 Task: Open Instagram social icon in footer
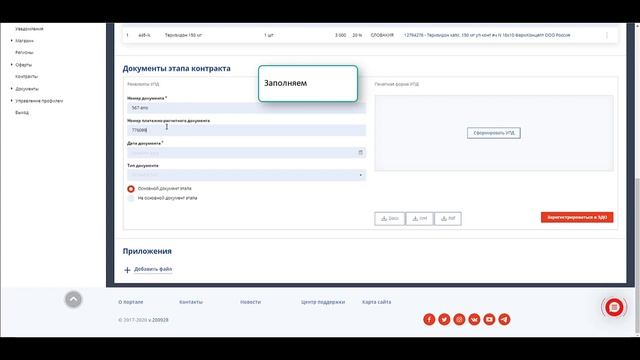point(459,319)
